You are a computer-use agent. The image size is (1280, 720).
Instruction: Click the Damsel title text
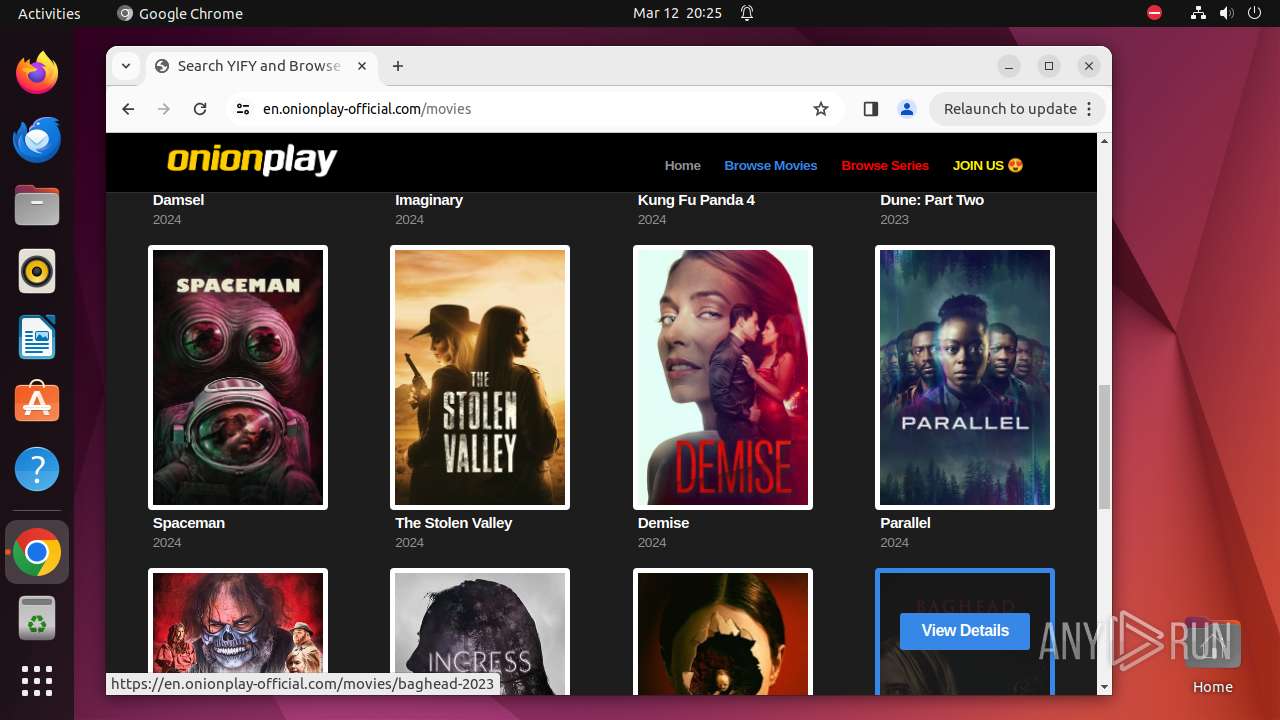tap(178, 200)
